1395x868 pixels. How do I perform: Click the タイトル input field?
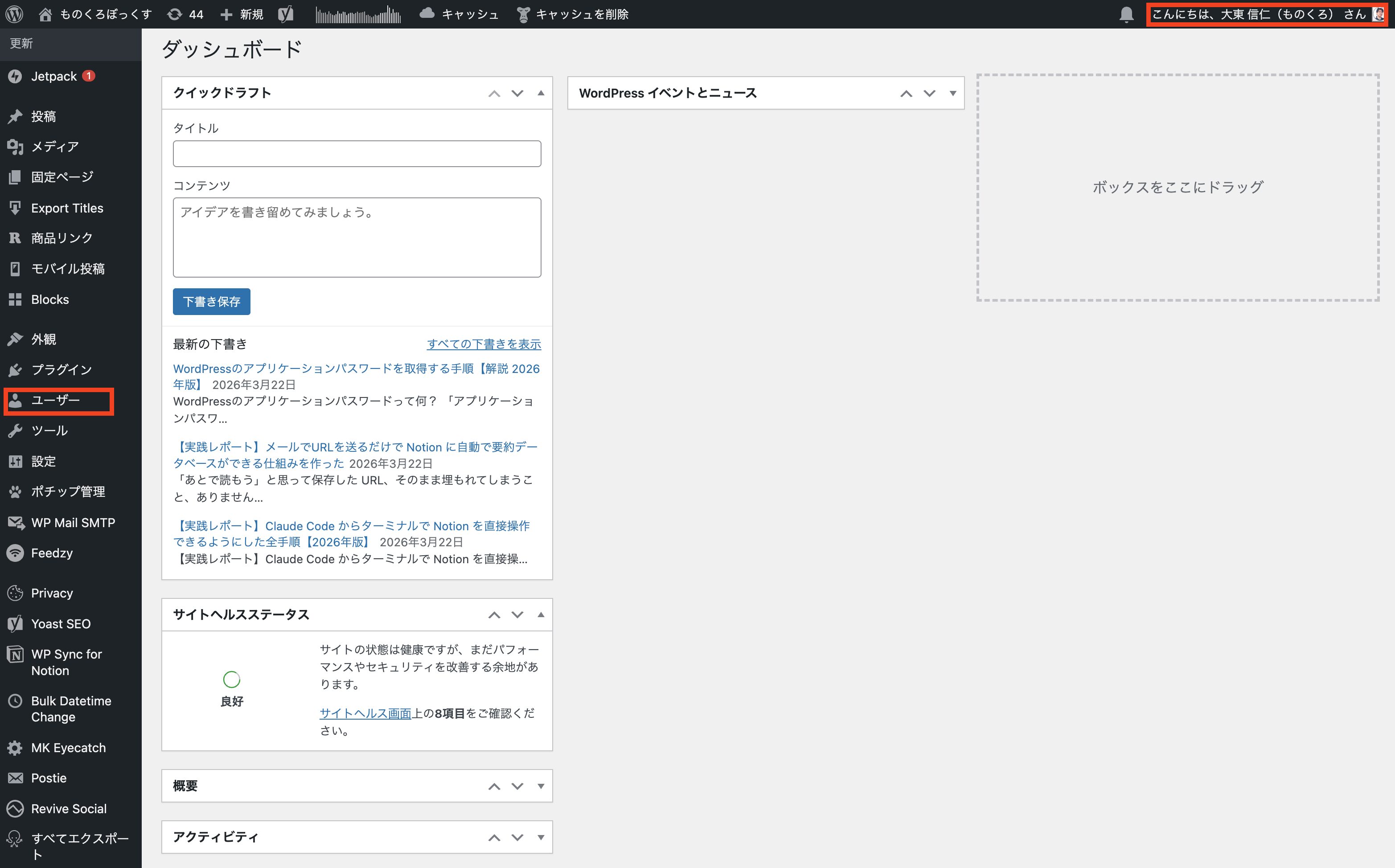(x=357, y=154)
